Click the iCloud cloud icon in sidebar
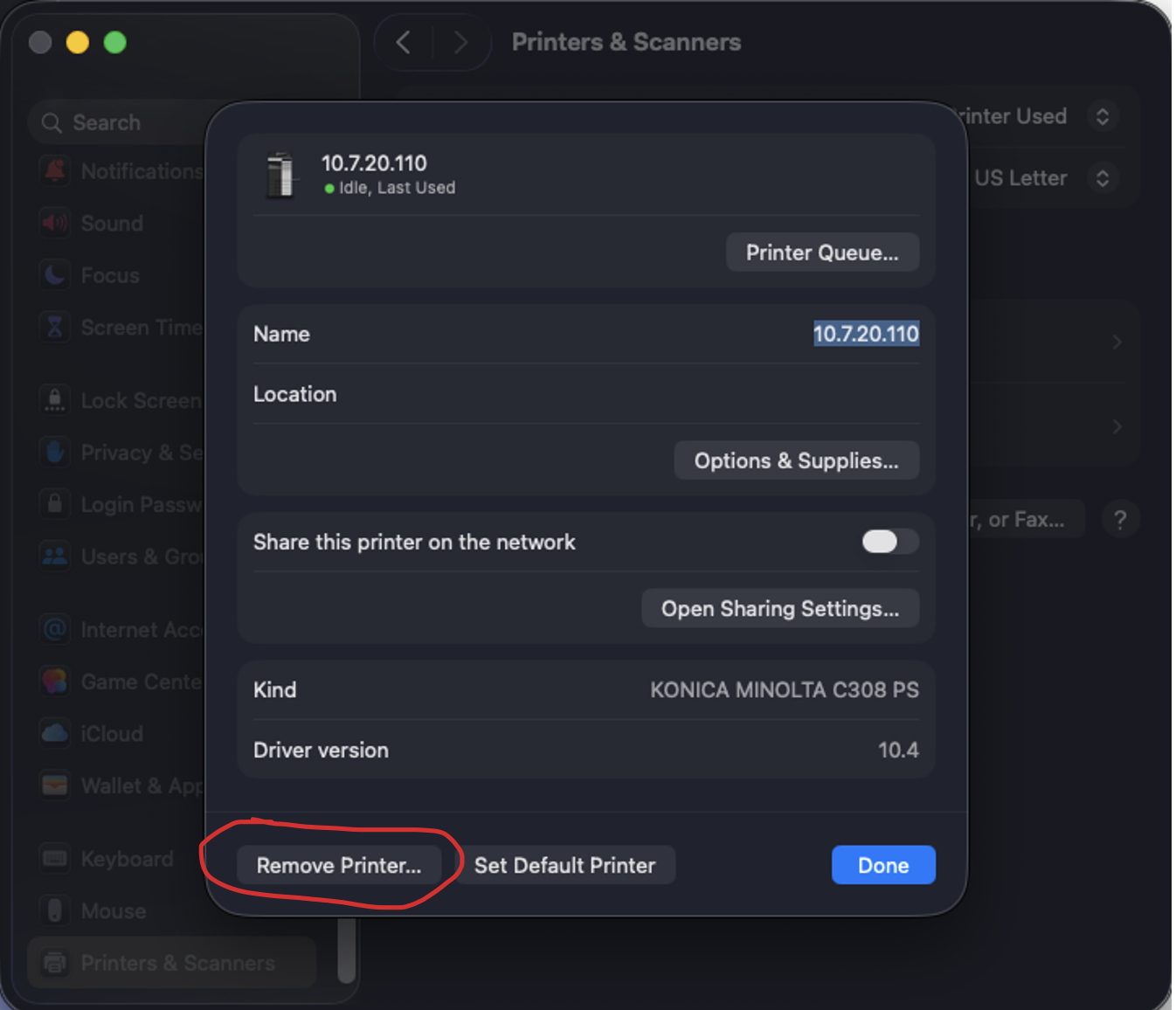 click(x=55, y=733)
